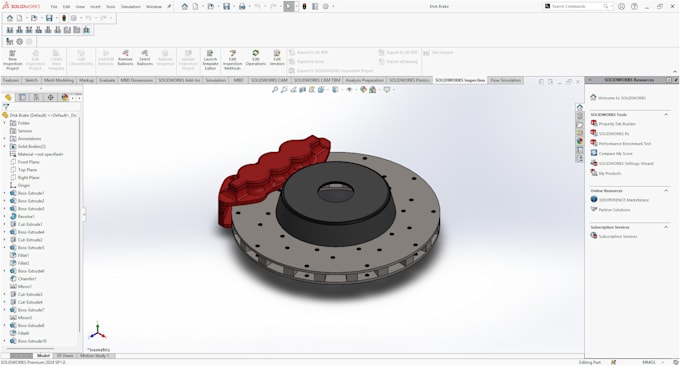Switch to FeatureManager design tree tab icon

[x=8, y=98]
